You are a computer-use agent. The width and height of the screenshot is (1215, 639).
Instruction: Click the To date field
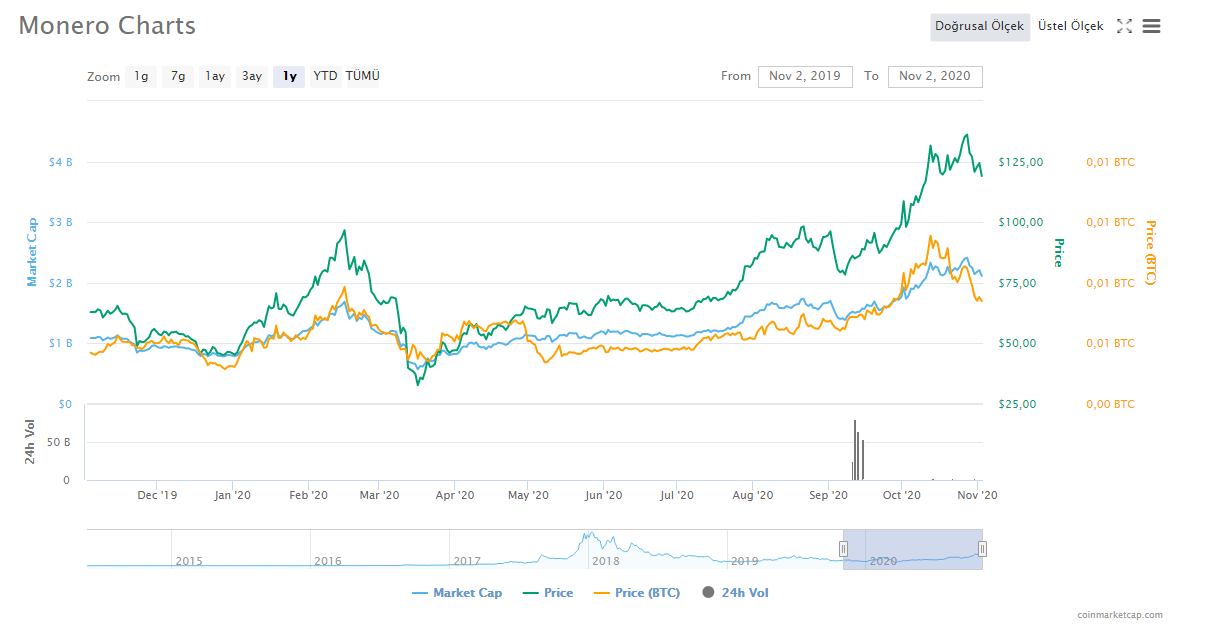pos(935,76)
